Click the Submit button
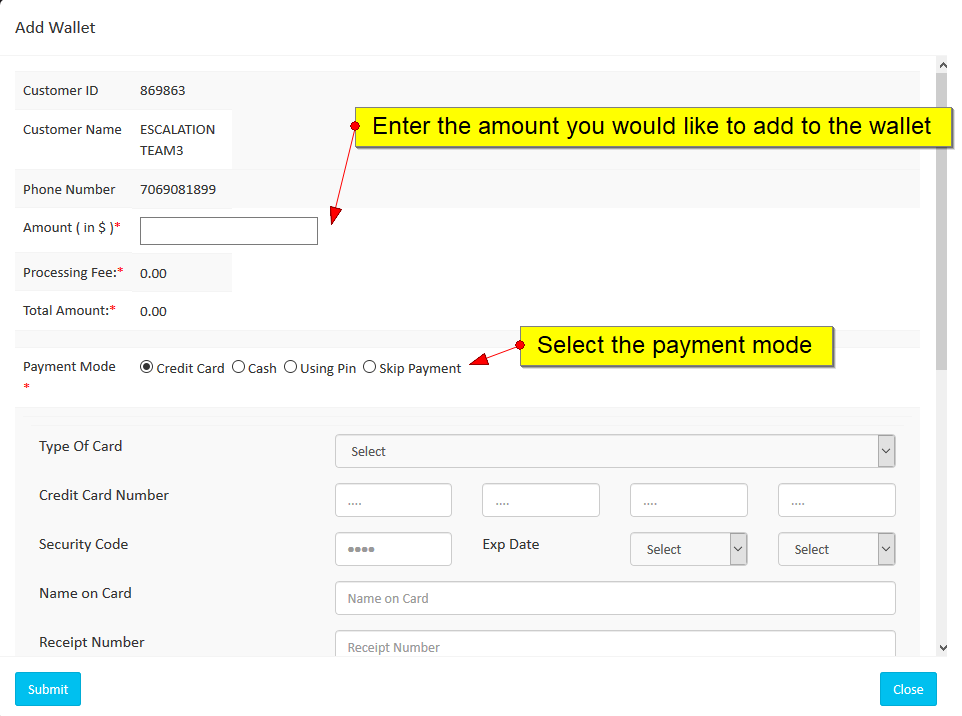Screen dimensions: 962x716 [x=47, y=689]
